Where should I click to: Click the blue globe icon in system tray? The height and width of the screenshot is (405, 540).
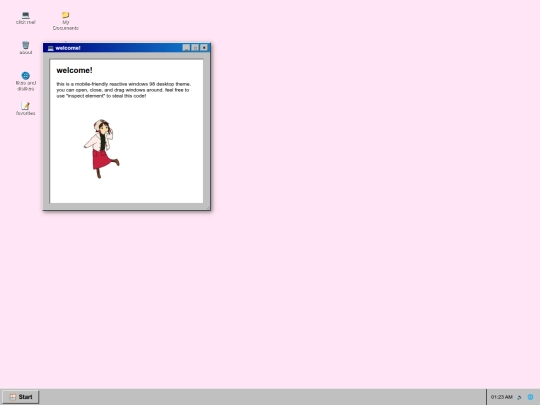(x=531, y=397)
